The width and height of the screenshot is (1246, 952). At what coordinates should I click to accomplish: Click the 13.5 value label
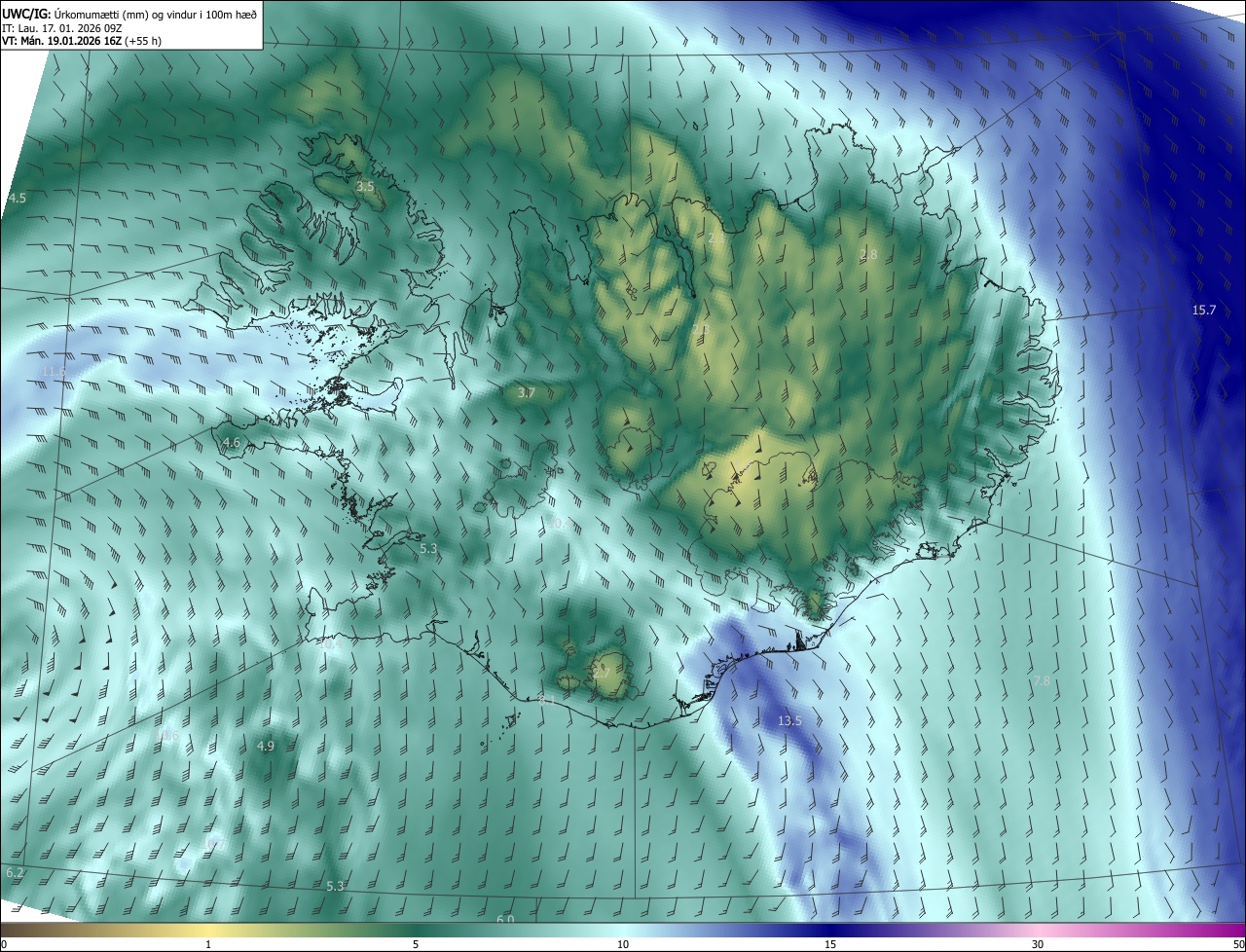pyautogui.click(x=789, y=721)
